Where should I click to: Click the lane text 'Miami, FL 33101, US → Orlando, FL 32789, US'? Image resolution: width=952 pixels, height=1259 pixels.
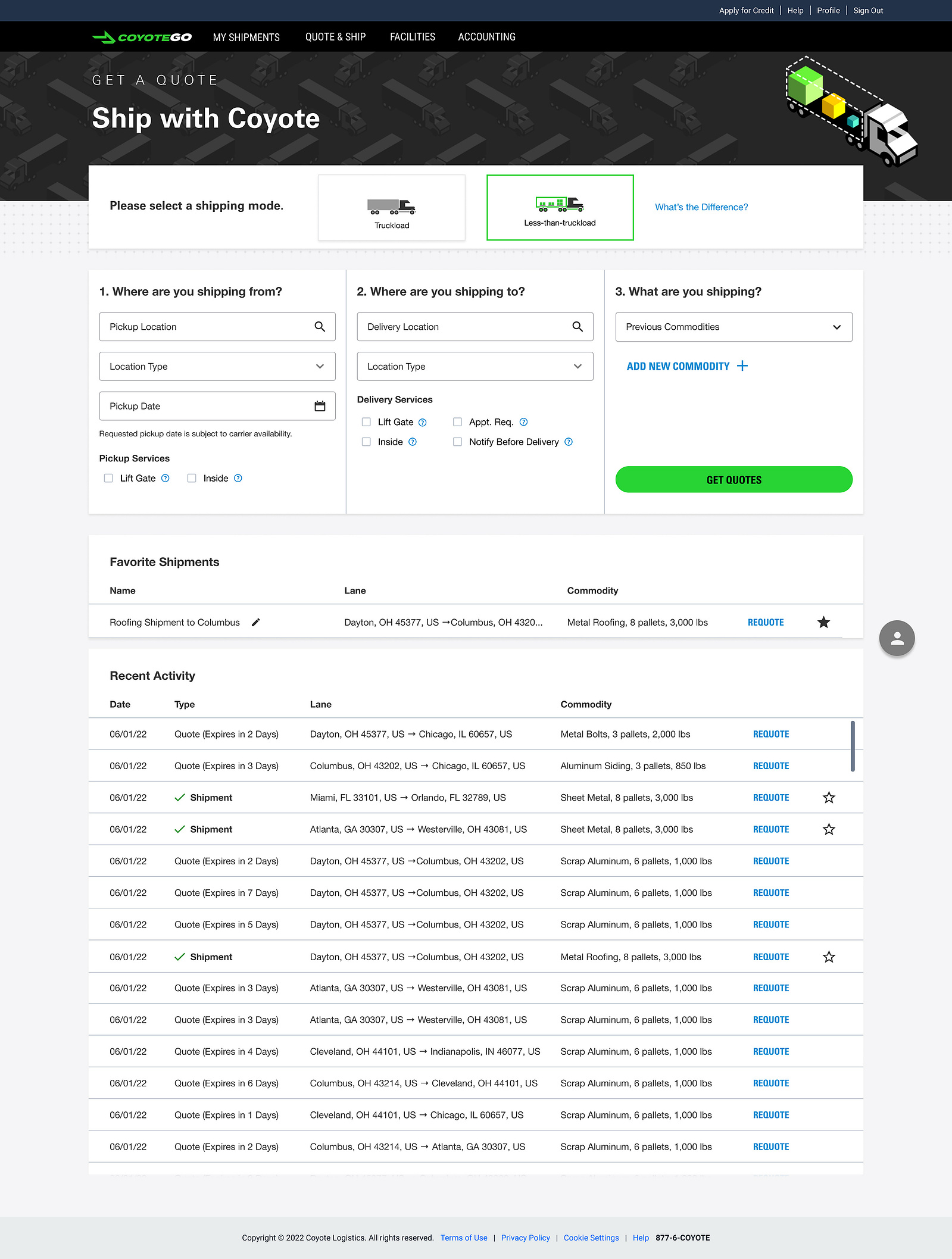[408, 798]
